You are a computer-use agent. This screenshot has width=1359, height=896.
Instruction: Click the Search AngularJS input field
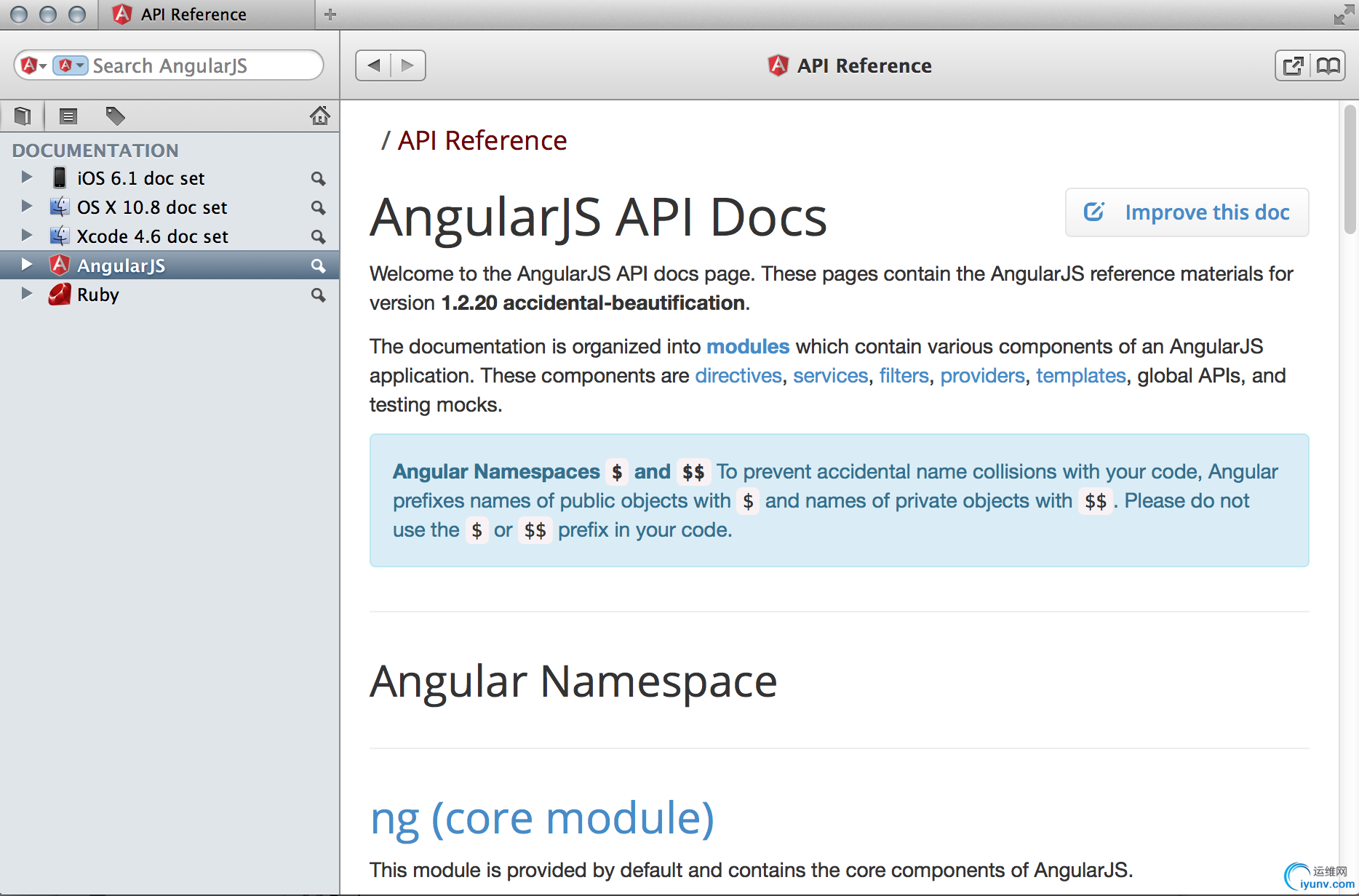(204, 65)
